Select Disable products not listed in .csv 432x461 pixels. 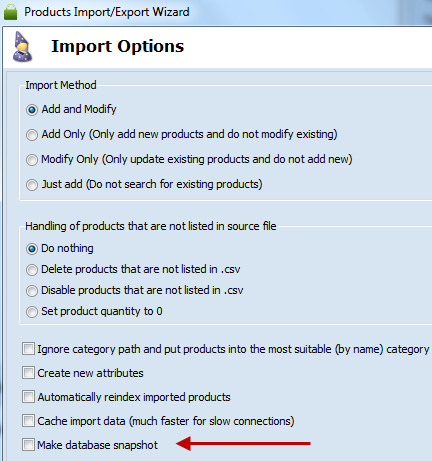(32, 291)
